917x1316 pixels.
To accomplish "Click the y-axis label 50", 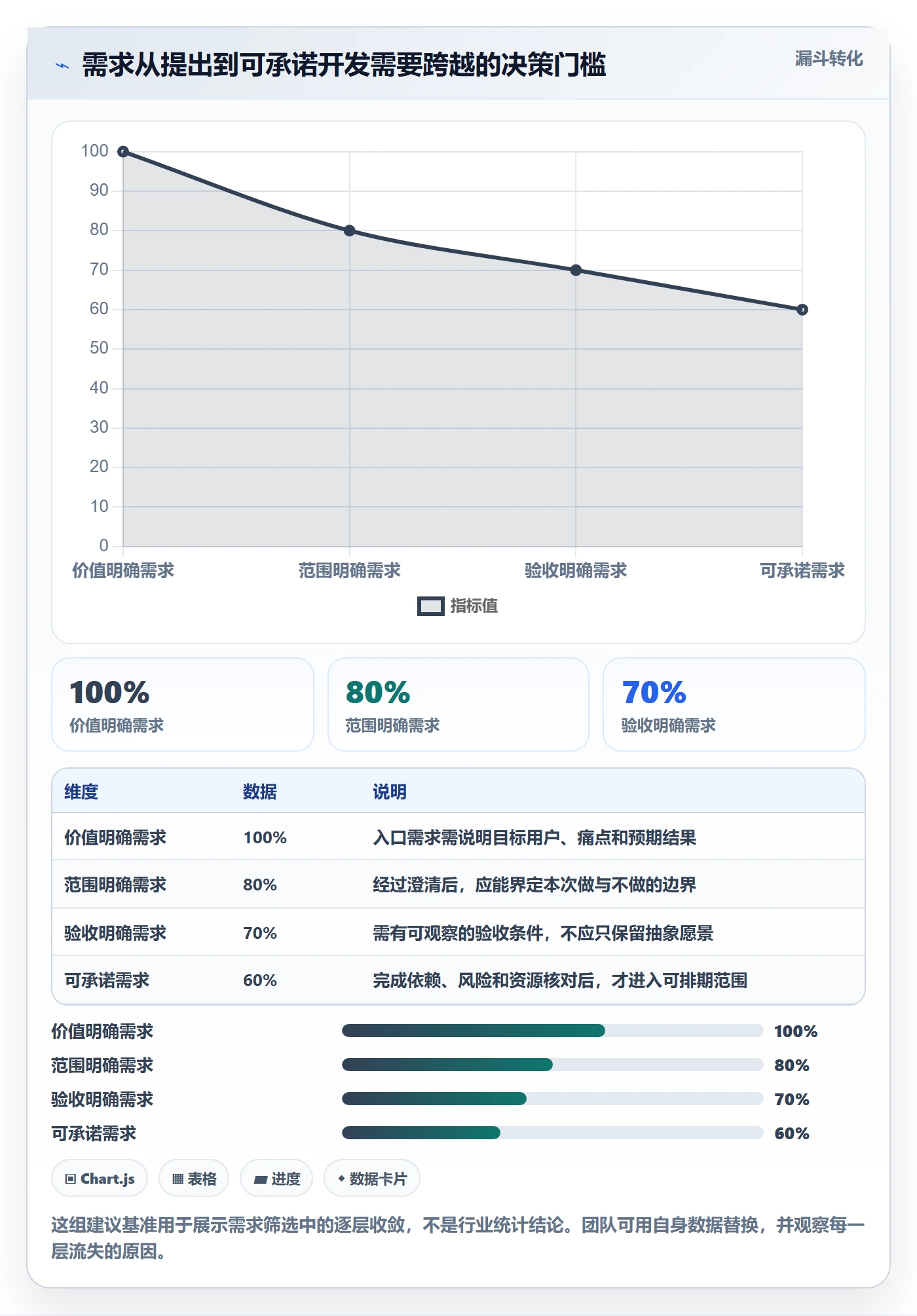I will click(99, 348).
